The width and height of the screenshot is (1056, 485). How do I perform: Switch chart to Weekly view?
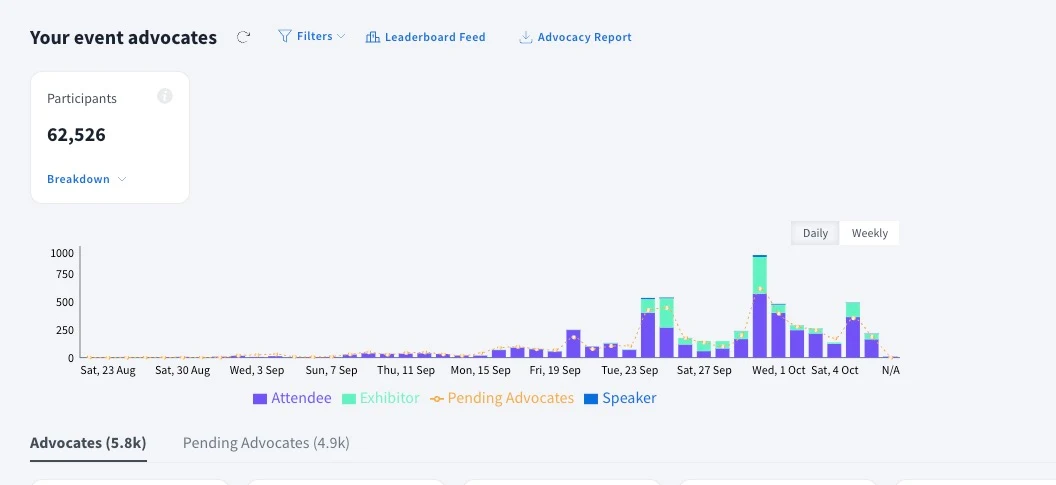(869, 233)
